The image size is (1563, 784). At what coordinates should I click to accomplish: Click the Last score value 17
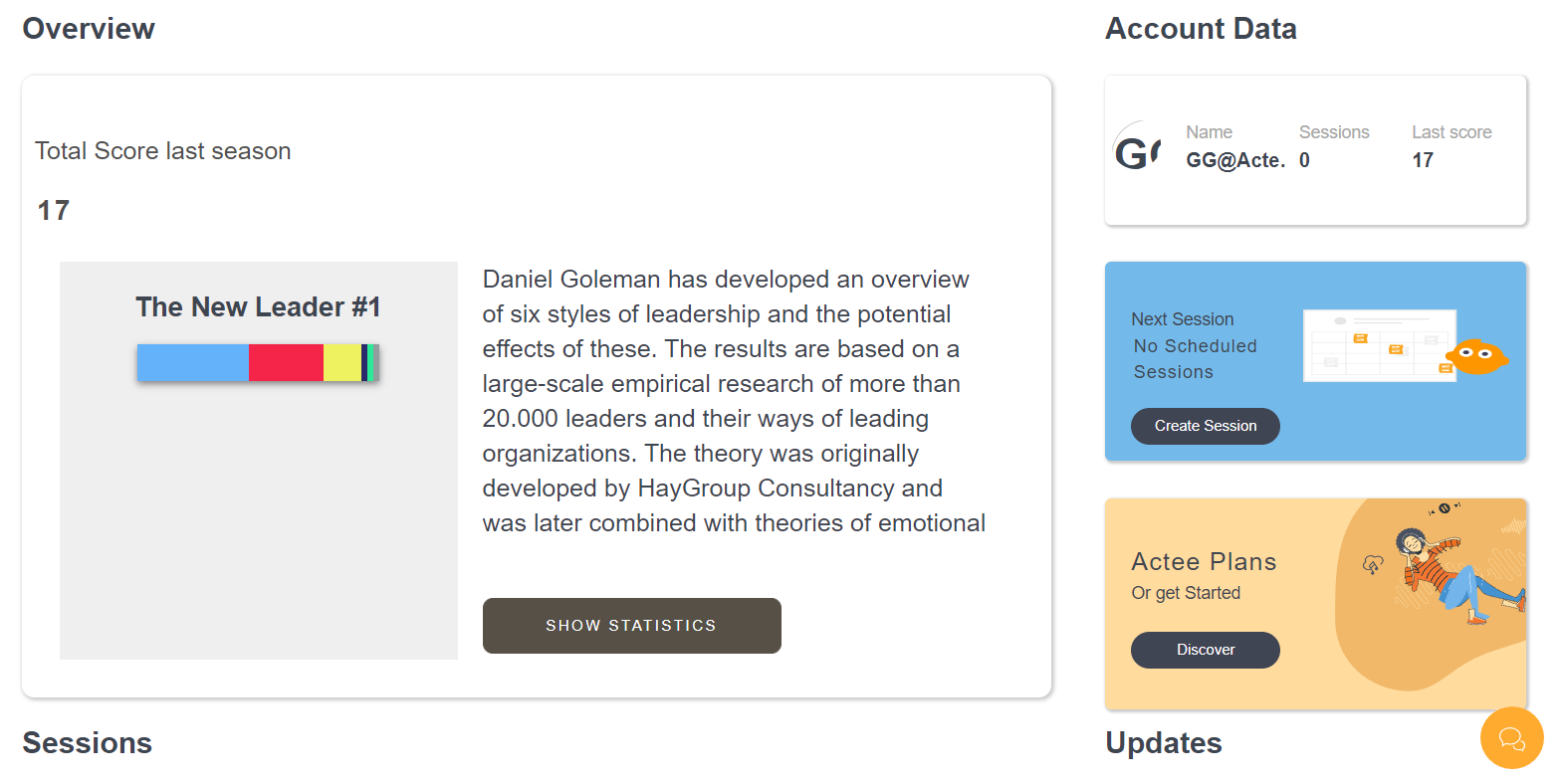pyautogui.click(x=1423, y=160)
